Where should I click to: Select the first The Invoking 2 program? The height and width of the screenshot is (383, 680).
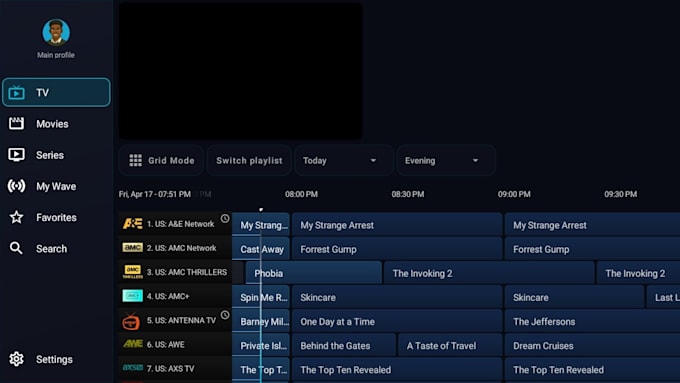pyautogui.click(x=489, y=273)
